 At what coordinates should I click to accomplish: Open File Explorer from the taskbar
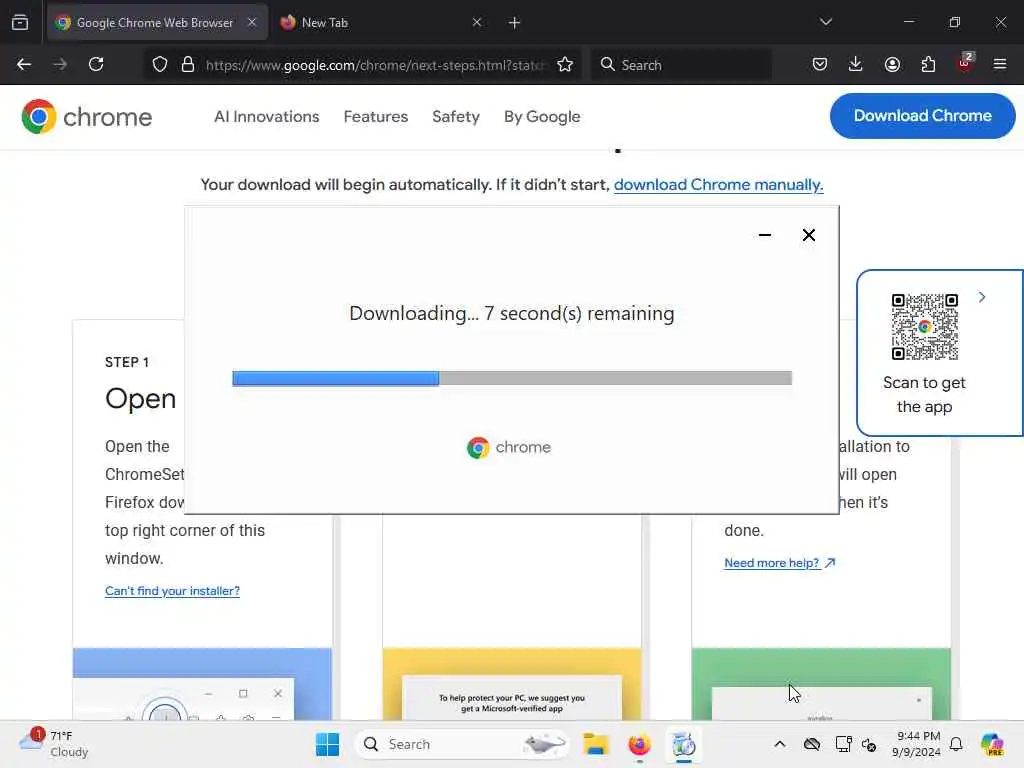[596, 744]
